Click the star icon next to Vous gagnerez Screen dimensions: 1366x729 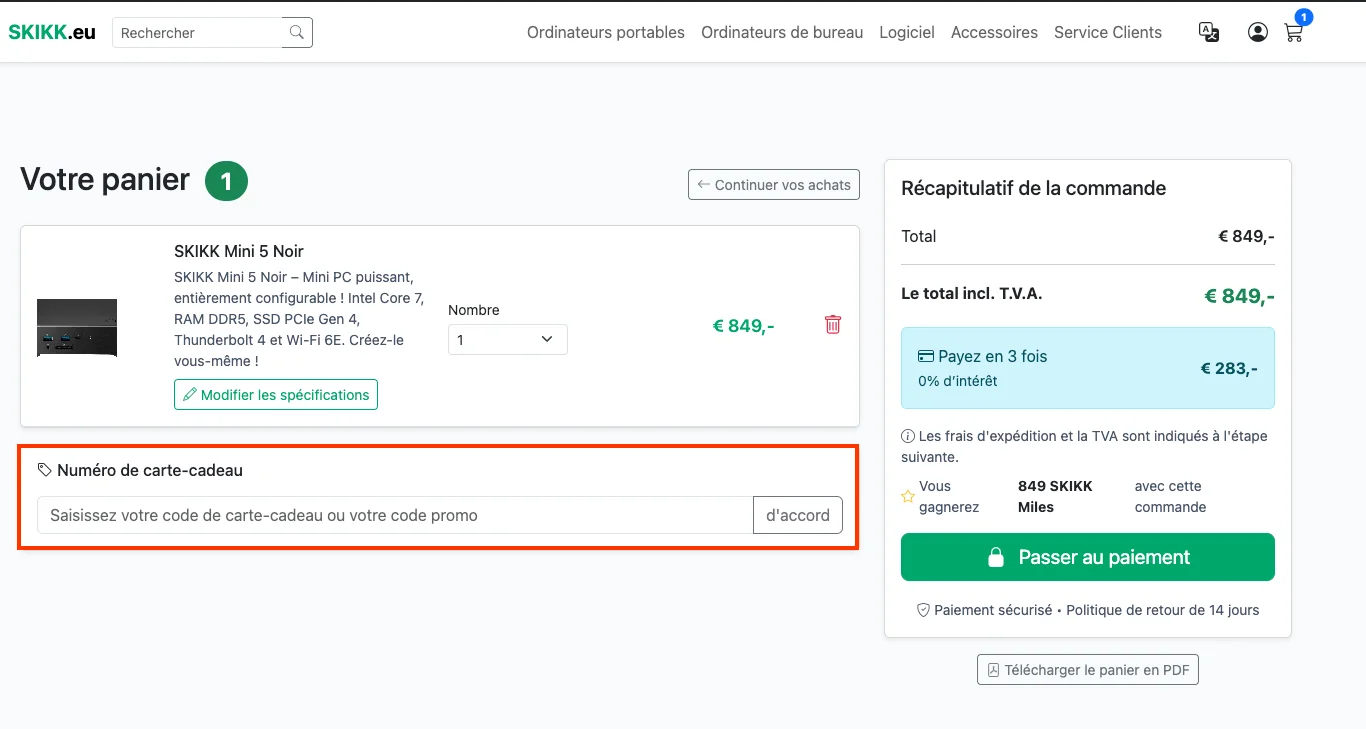[x=908, y=495]
